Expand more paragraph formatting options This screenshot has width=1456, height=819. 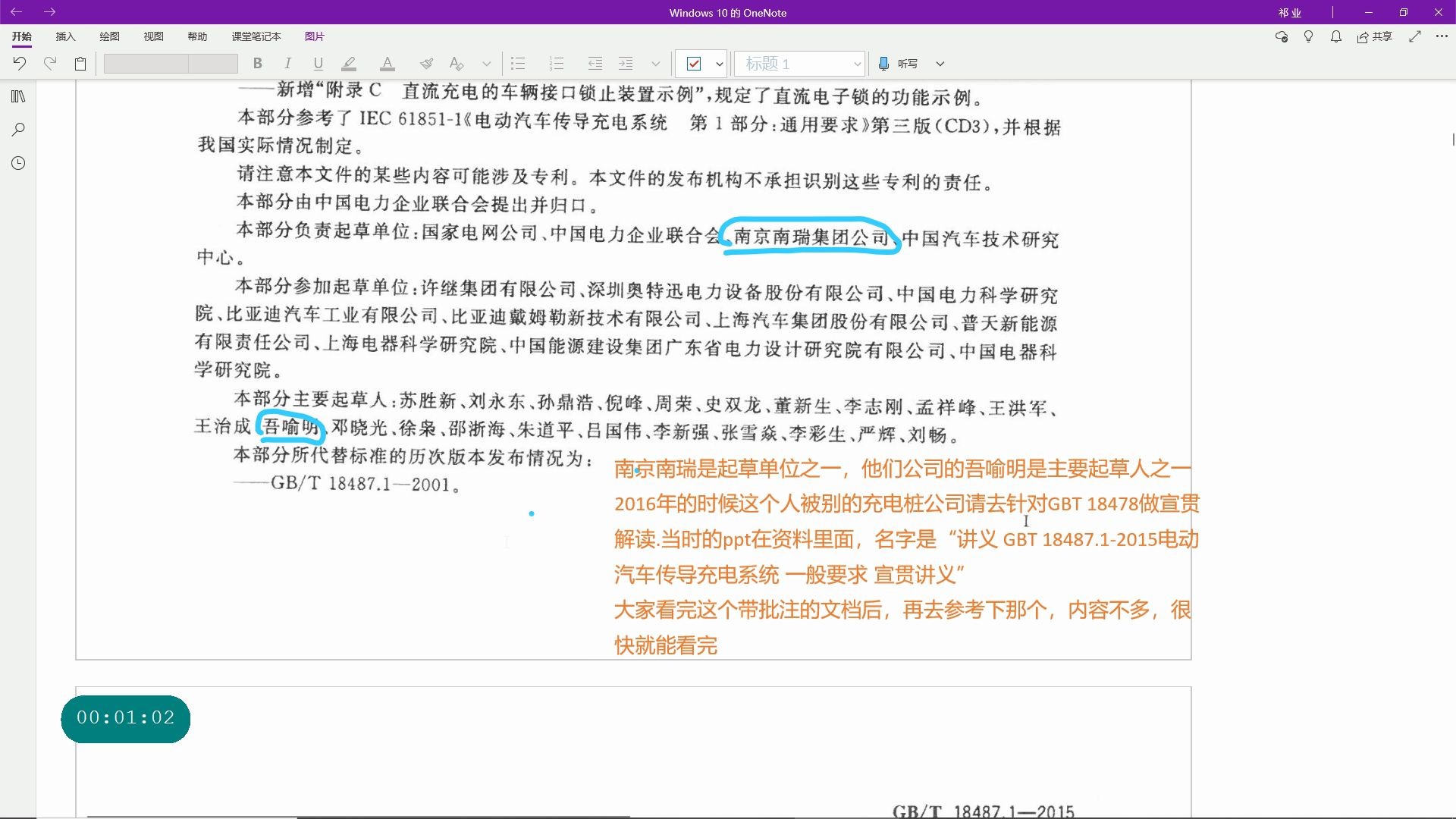tap(656, 64)
